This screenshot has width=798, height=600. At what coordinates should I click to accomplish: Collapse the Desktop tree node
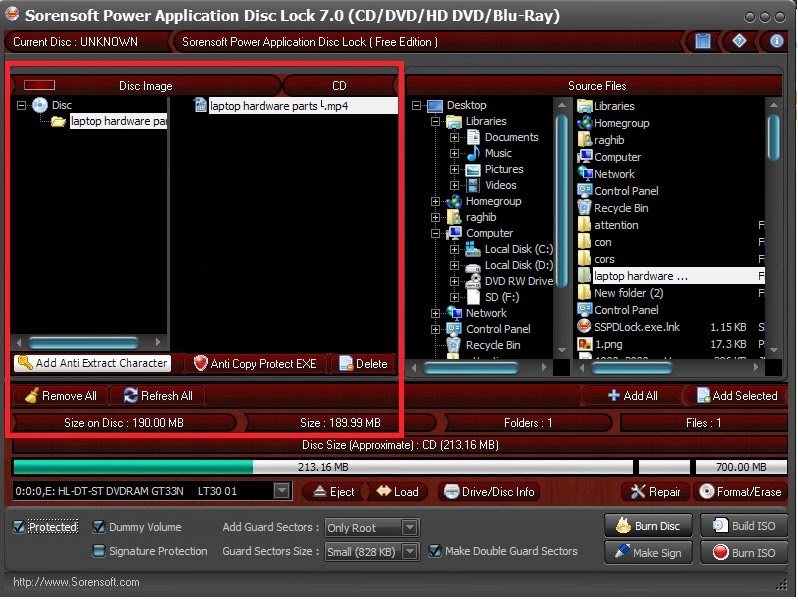[x=416, y=105]
